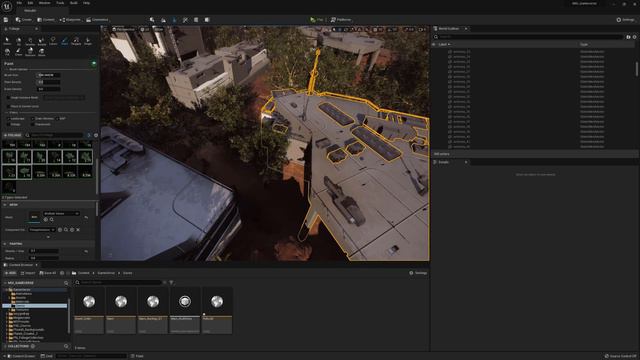The height and width of the screenshot is (360, 640).
Task: Select the Reapply foliage tool
Action: pos(76,41)
